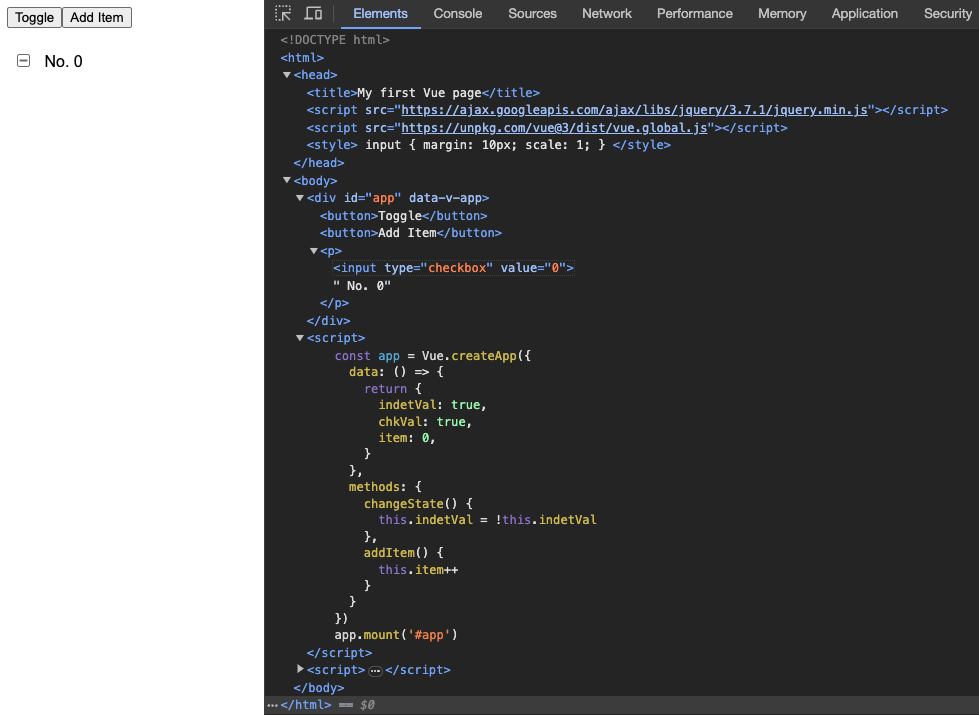Viewport: 979px width, 715px height.
Task: Click the Toggle button on the page
Action: 34,17
